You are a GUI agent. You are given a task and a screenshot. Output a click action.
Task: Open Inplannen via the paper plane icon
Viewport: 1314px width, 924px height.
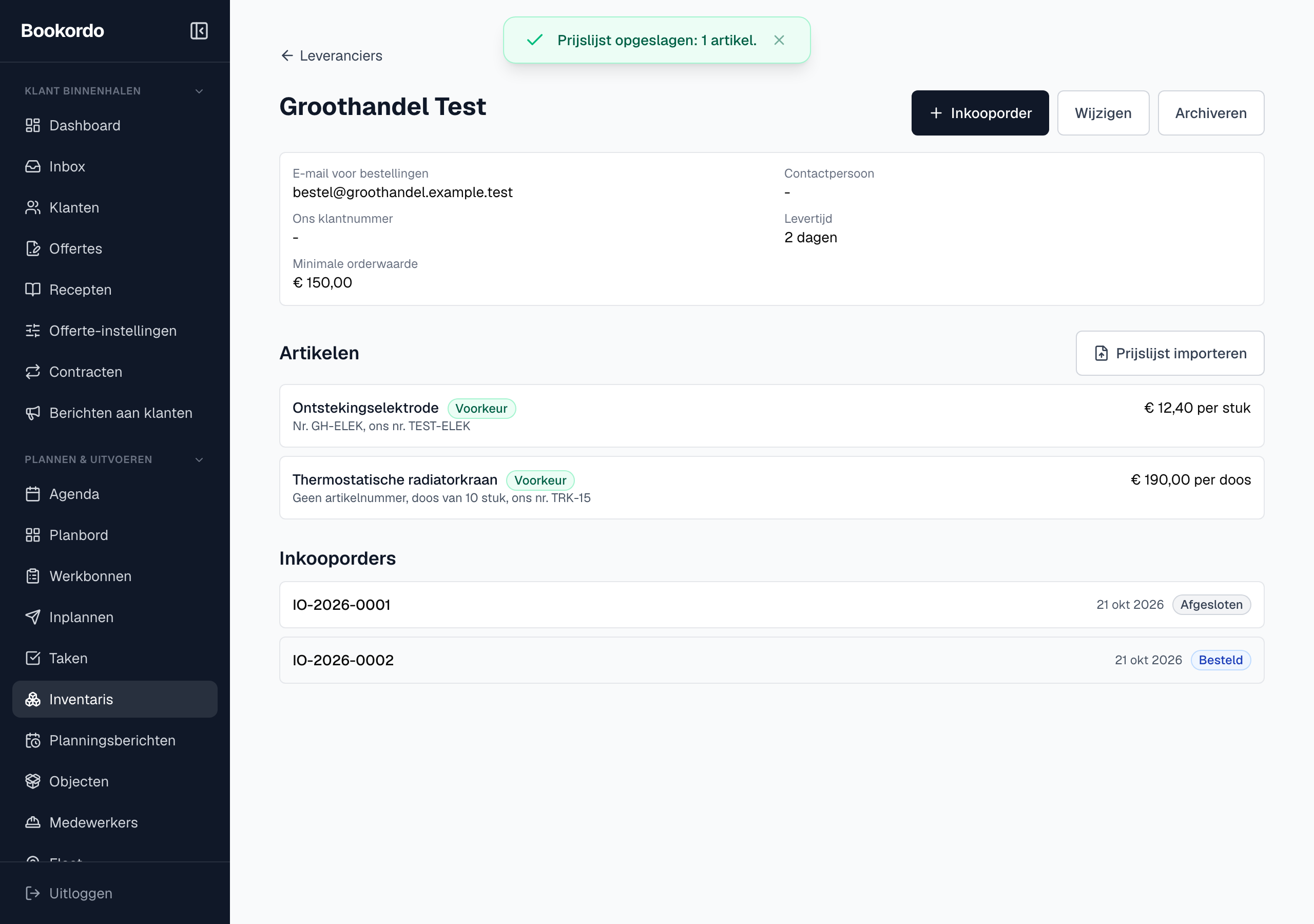33,617
